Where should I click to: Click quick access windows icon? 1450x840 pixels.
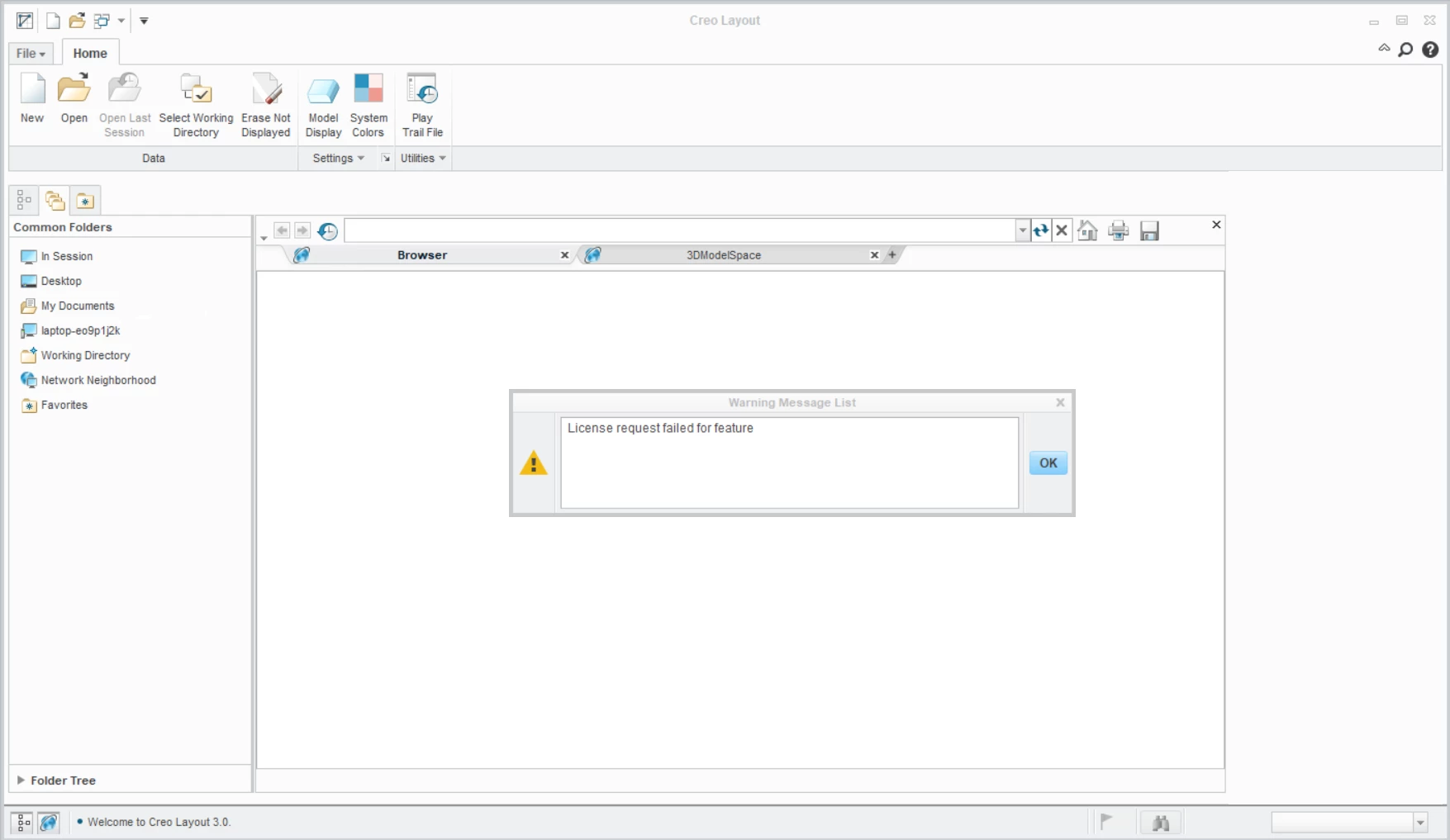tap(102, 21)
